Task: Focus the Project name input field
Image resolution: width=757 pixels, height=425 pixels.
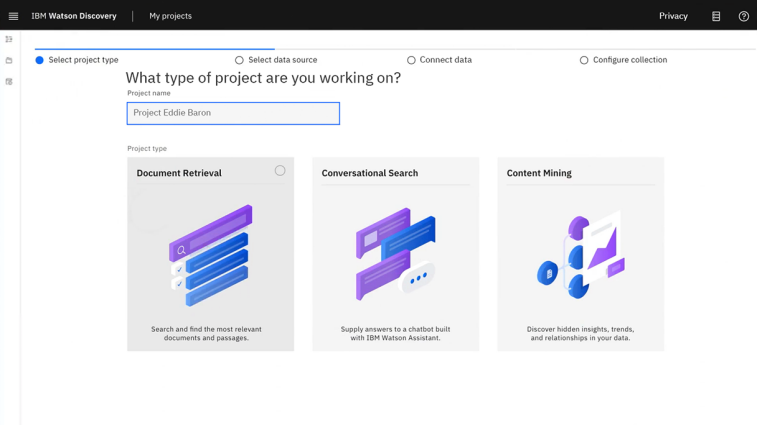Action: [x=233, y=113]
